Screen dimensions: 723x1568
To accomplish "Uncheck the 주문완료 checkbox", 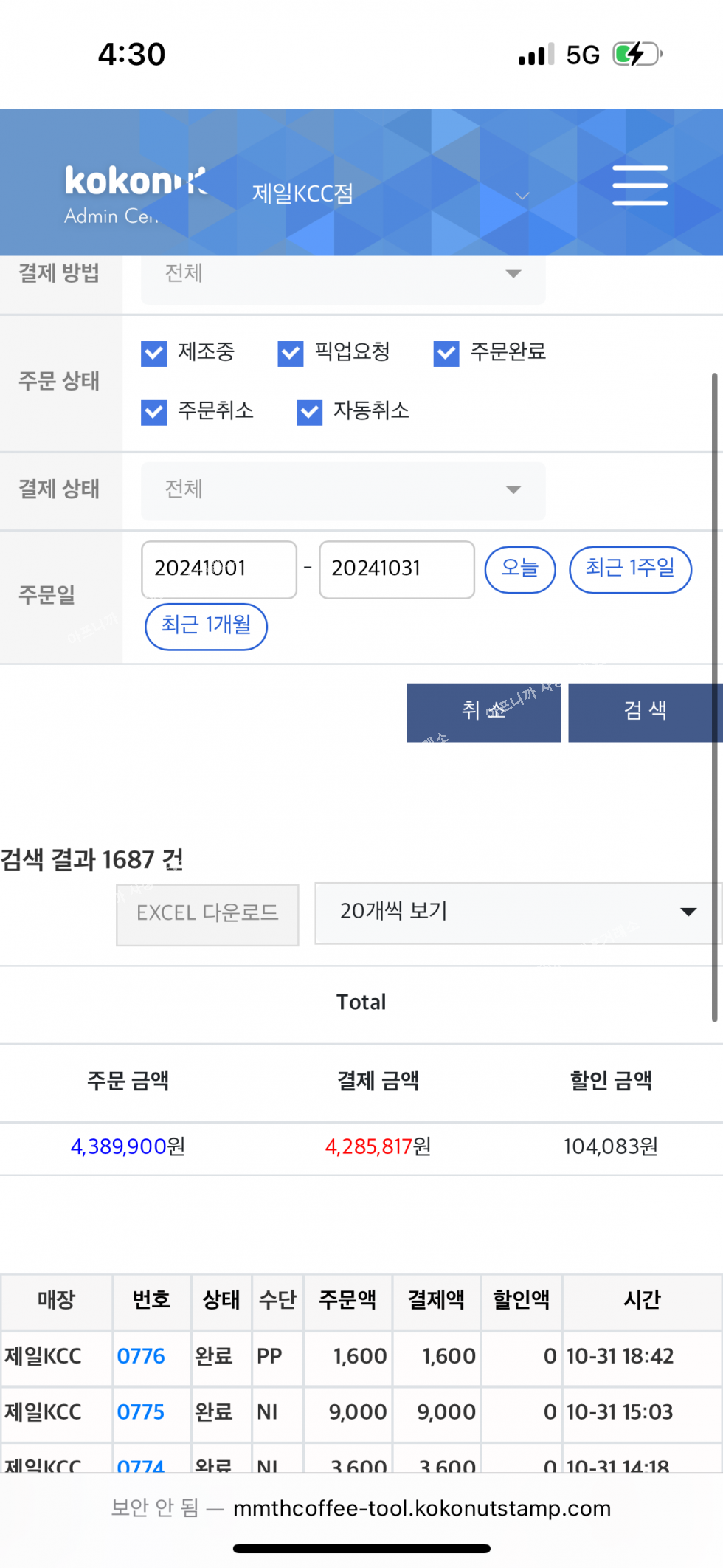I will [x=446, y=353].
